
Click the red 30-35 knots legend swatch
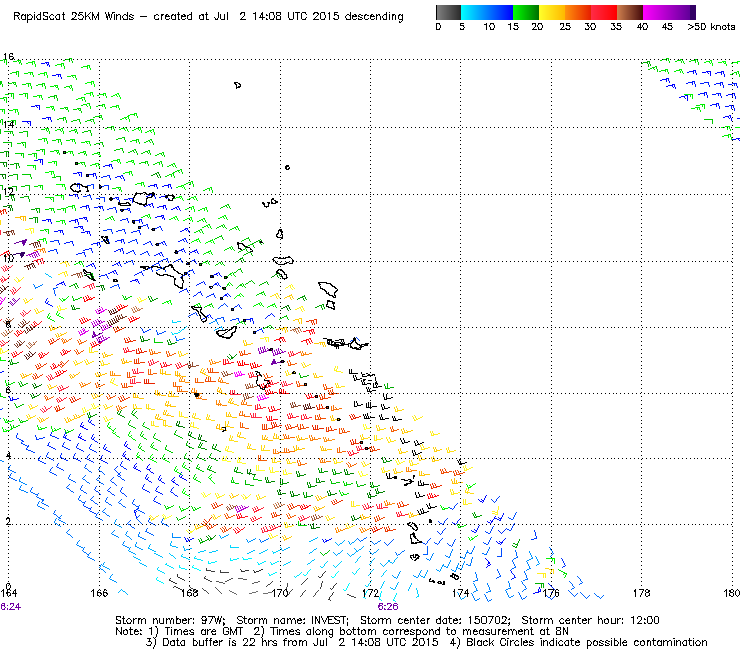604,12
